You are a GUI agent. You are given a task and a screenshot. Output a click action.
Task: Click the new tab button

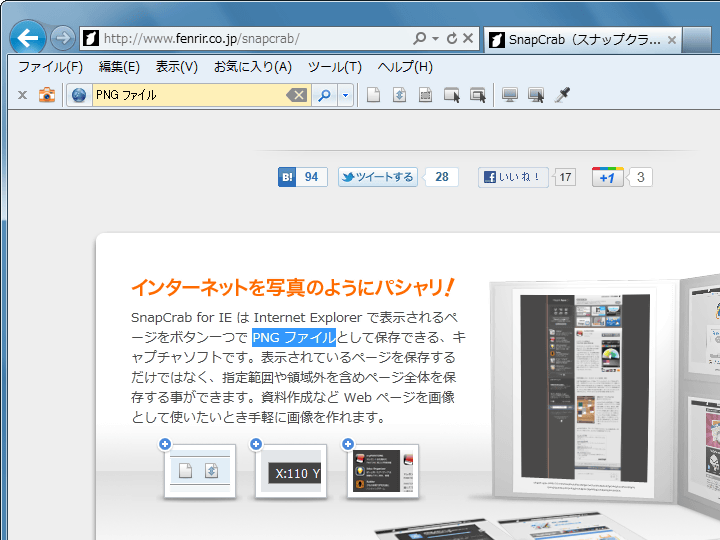(697, 40)
